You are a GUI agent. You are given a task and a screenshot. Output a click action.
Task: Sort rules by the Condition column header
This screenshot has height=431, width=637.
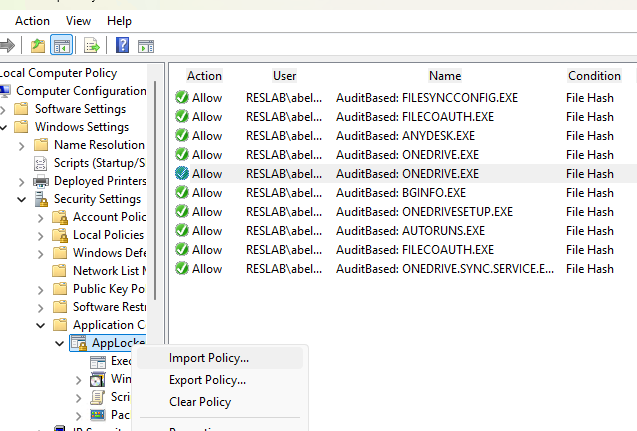pos(594,76)
